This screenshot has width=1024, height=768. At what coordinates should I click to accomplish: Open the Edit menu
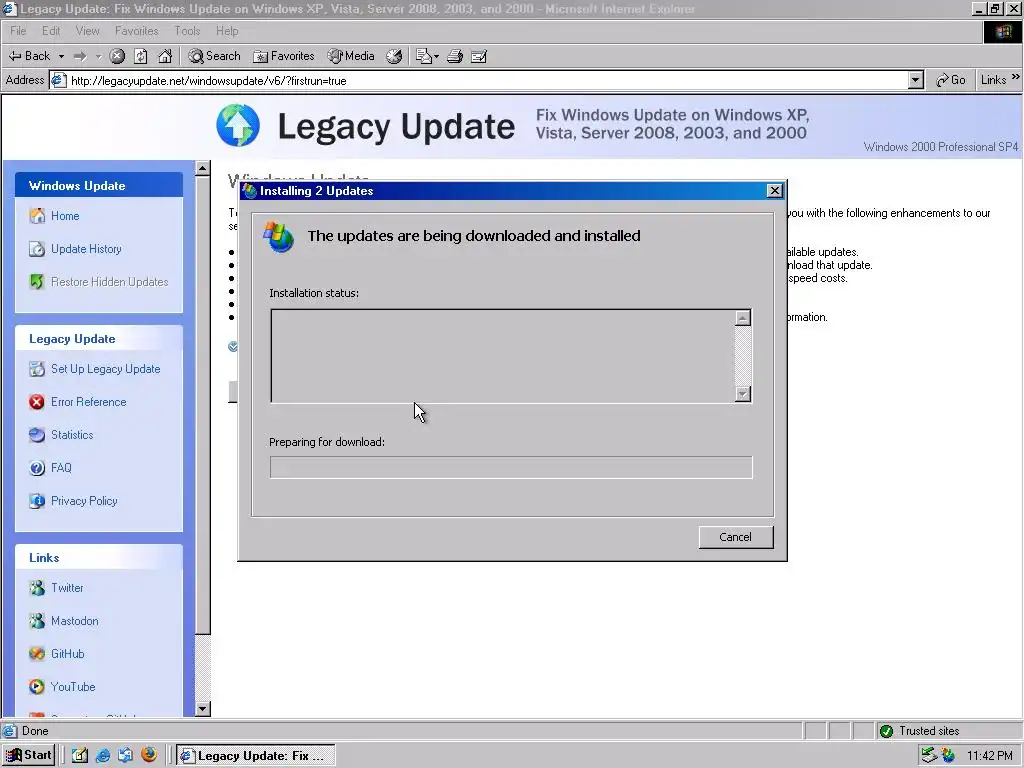coord(51,31)
